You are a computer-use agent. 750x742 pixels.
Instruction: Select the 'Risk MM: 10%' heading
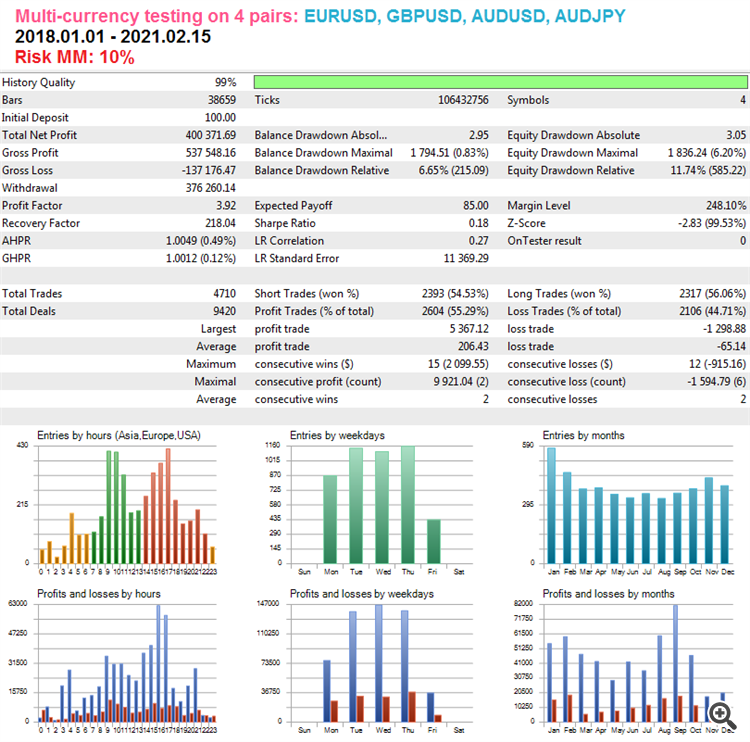(75, 57)
